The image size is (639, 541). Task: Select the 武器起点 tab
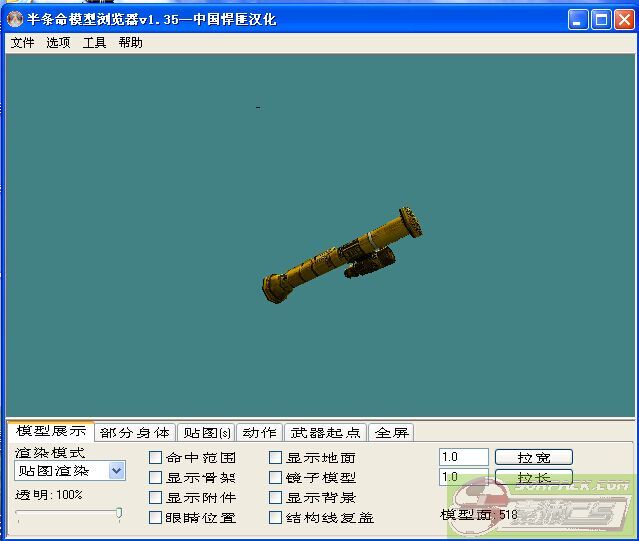(x=325, y=433)
